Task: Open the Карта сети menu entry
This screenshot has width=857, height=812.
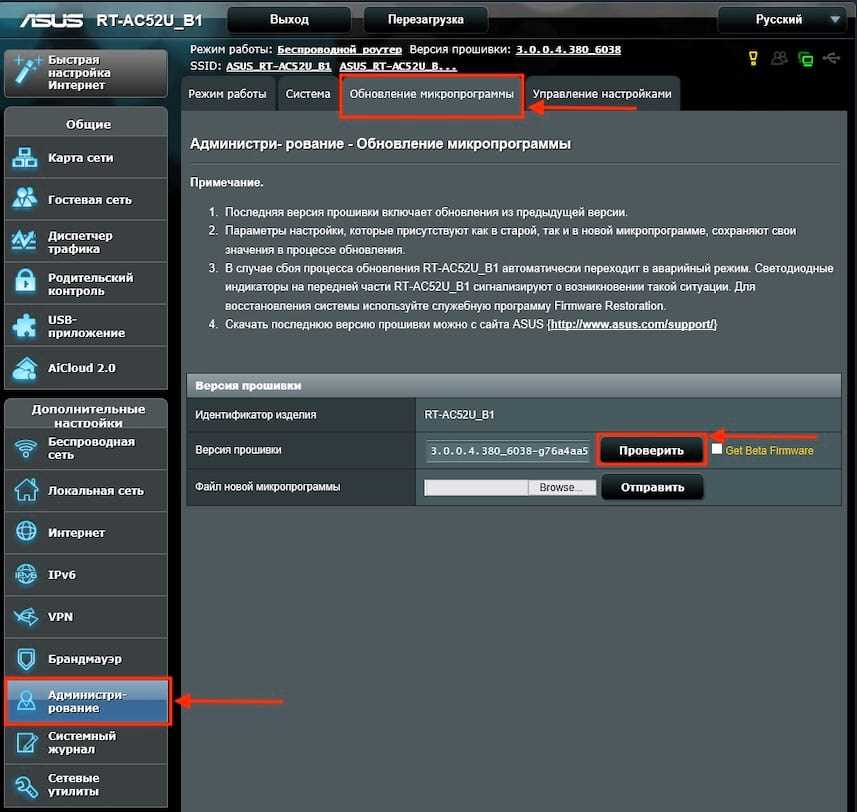Action: (x=86, y=157)
